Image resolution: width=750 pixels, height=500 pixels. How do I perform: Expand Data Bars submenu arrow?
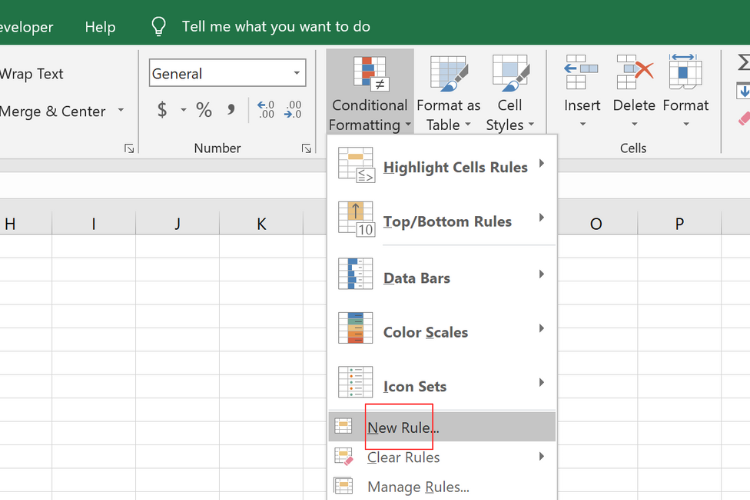click(x=541, y=274)
